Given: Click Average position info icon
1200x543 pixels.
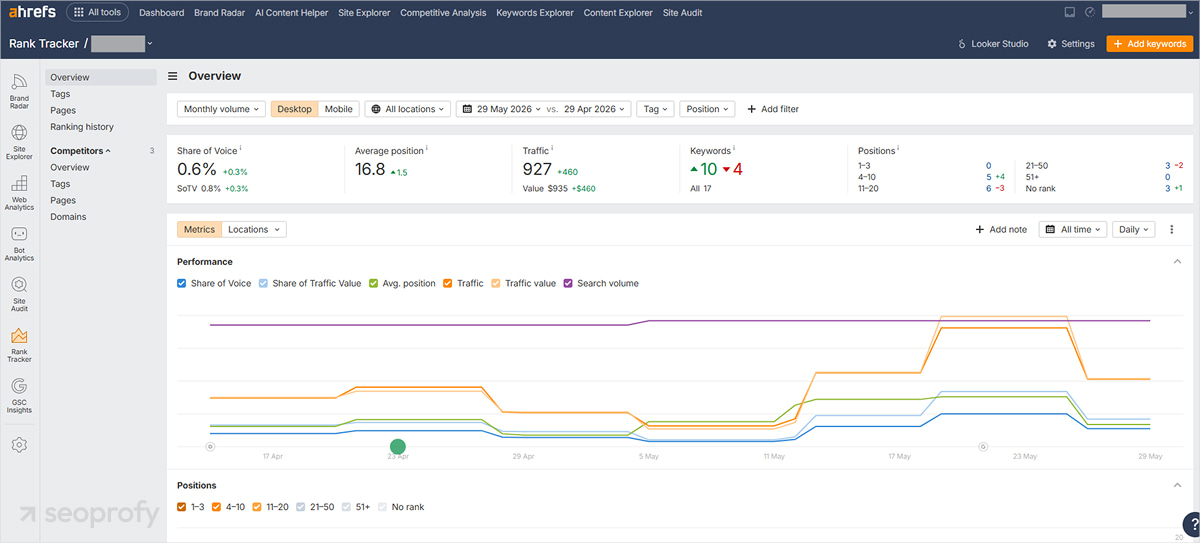Looking at the screenshot, I should (x=427, y=148).
